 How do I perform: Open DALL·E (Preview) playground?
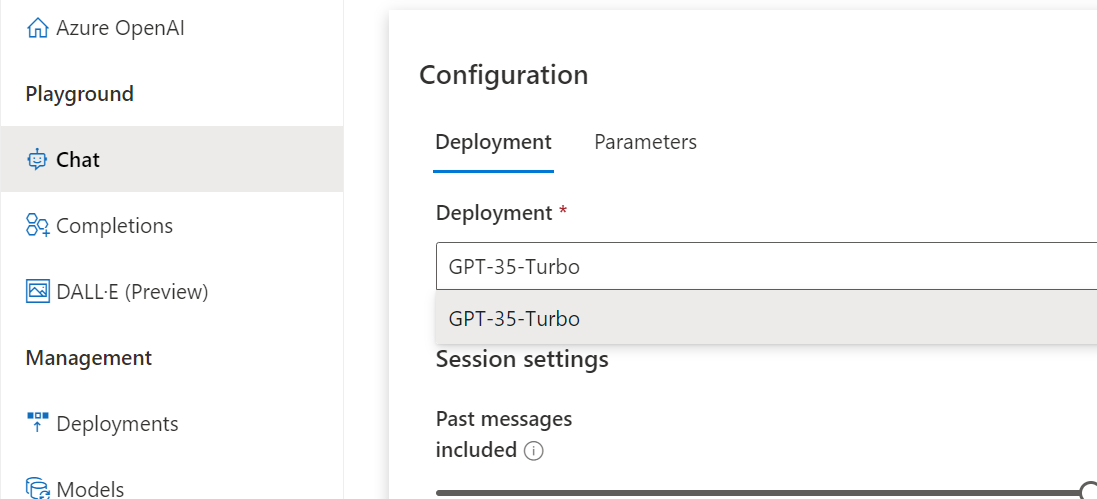[x=132, y=292]
